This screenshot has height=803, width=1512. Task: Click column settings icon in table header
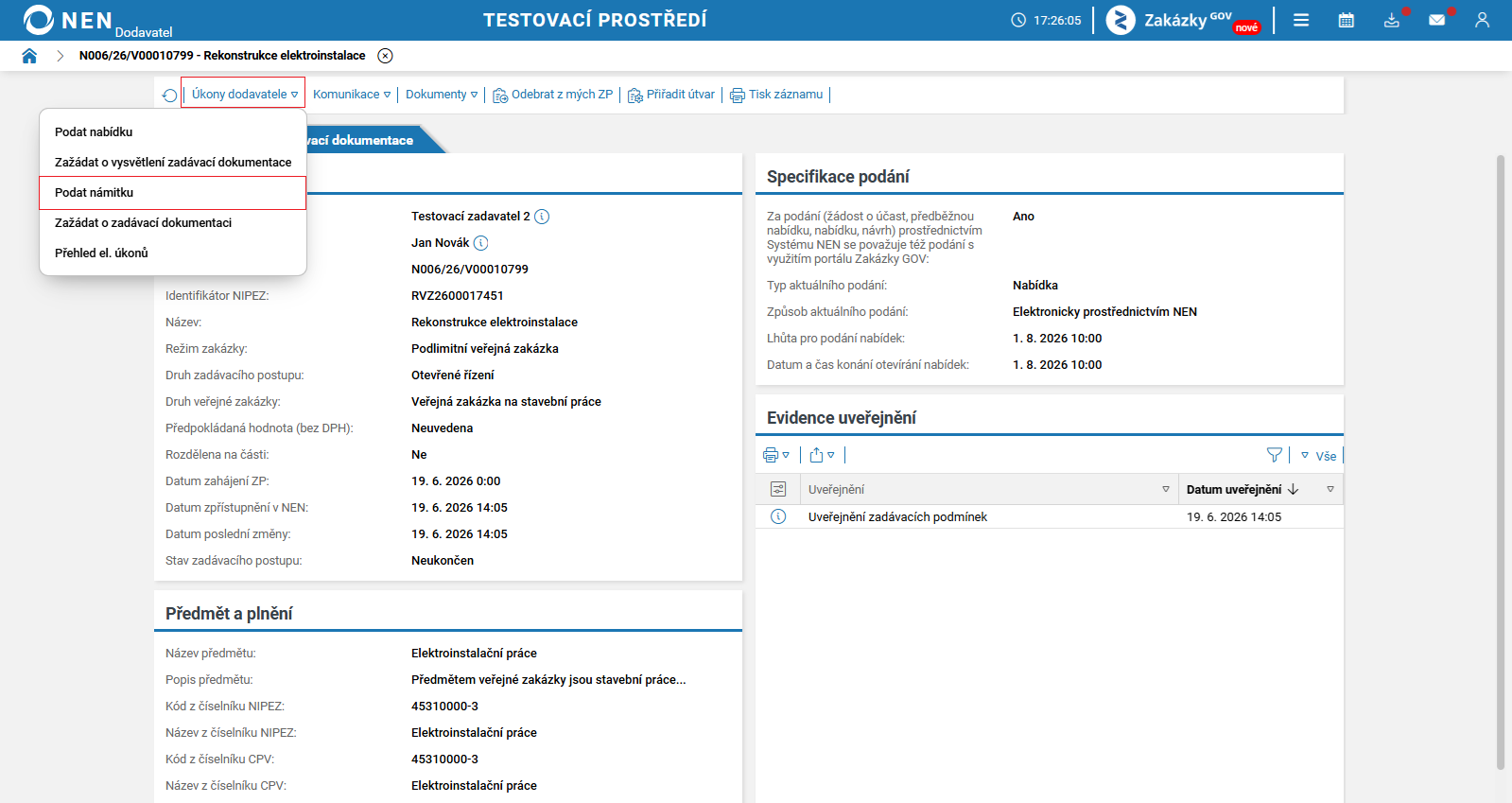(x=778, y=489)
